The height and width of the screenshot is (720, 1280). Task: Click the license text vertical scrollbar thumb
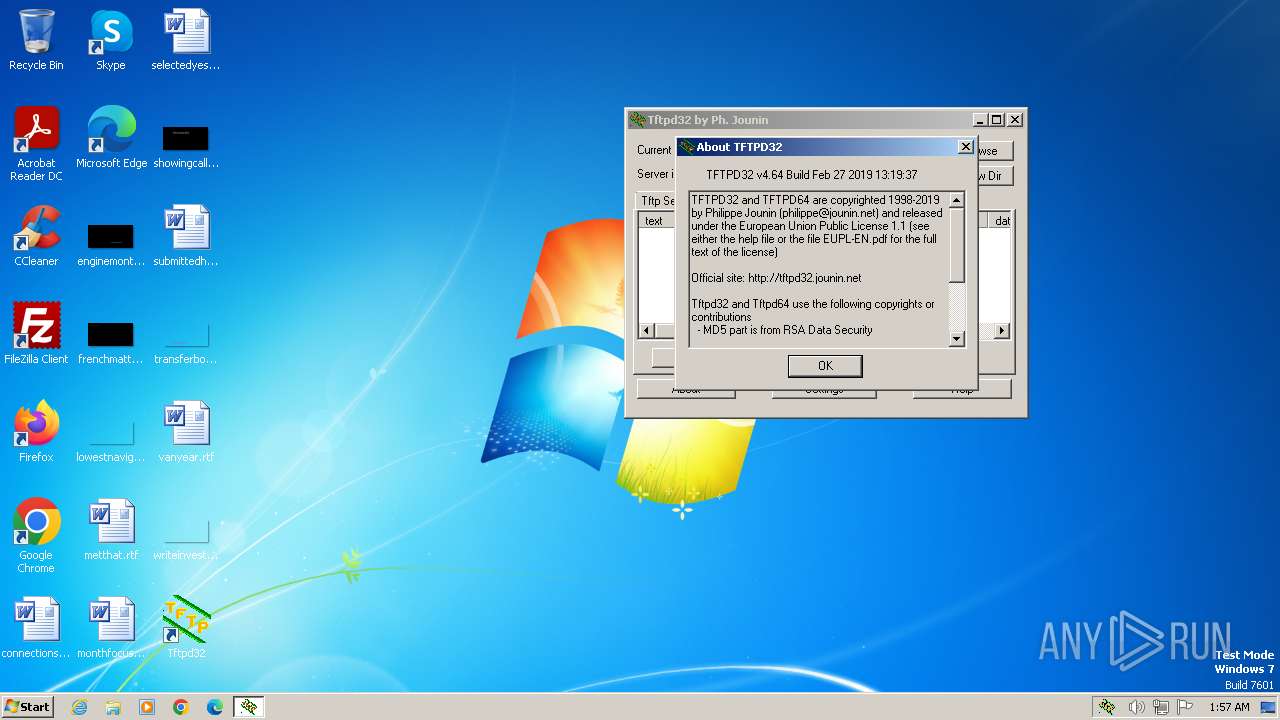click(x=956, y=245)
